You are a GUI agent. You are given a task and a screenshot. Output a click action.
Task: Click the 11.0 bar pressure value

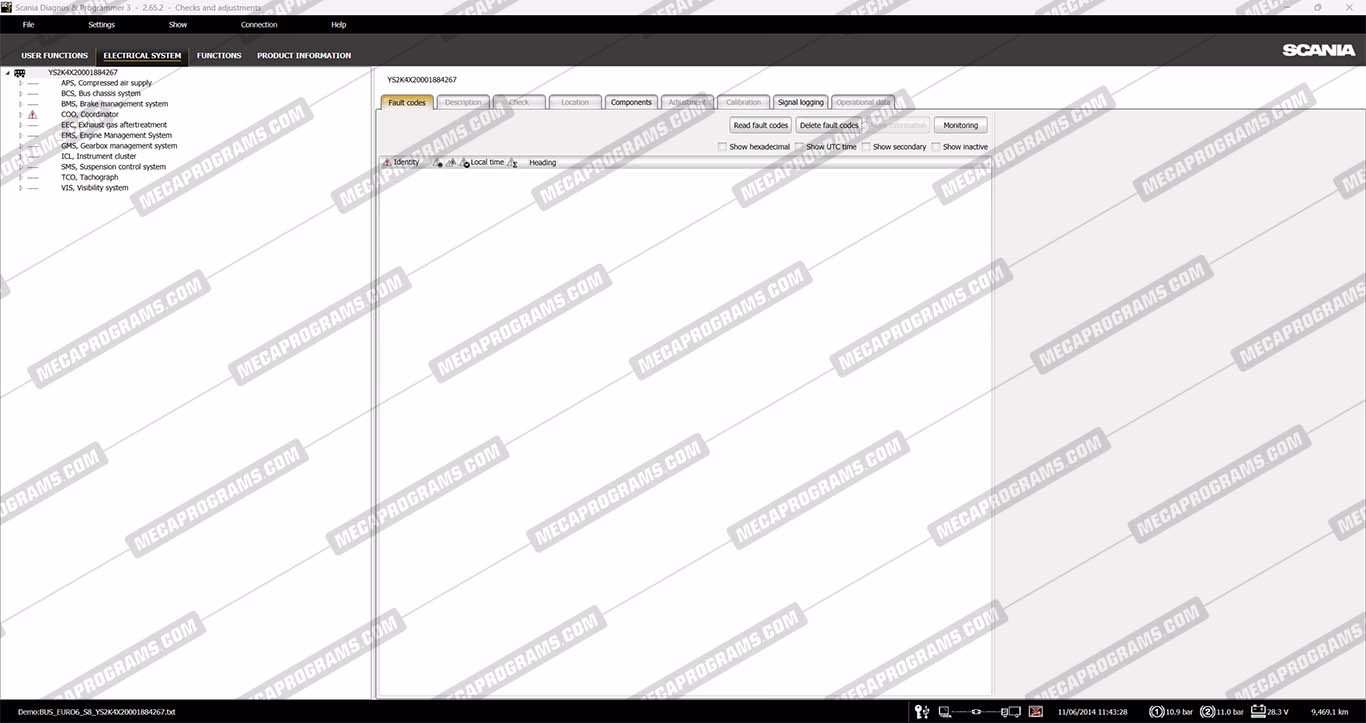coord(1230,712)
